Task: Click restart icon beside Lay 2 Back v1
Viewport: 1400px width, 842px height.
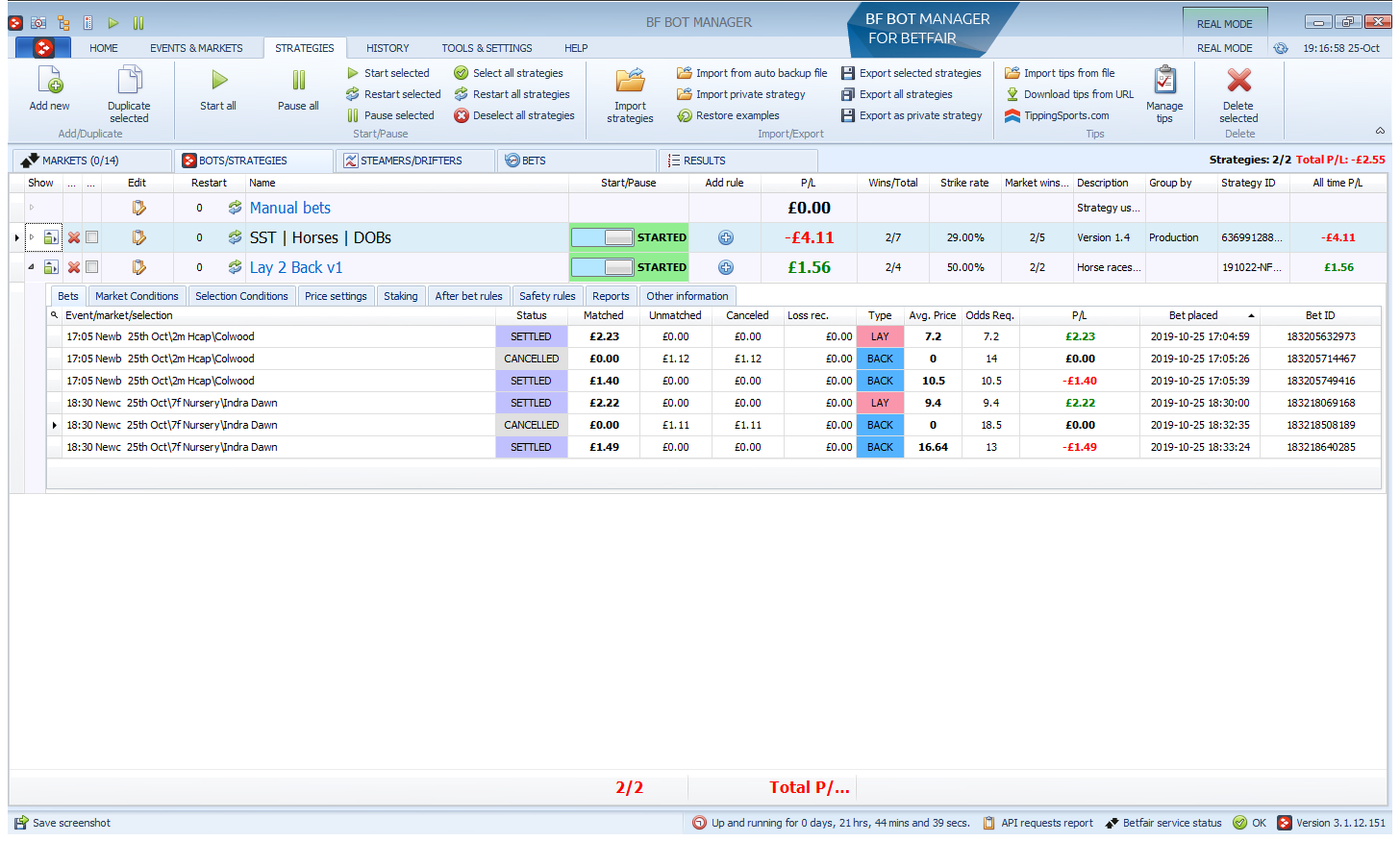Action: (x=235, y=267)
